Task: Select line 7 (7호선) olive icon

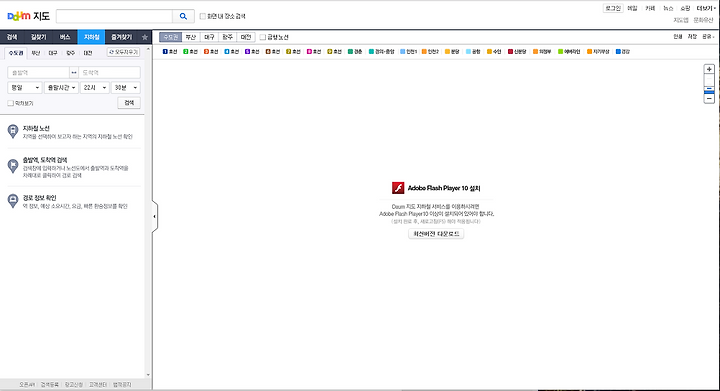Action: pyautogui.click(x=288, y=52)
